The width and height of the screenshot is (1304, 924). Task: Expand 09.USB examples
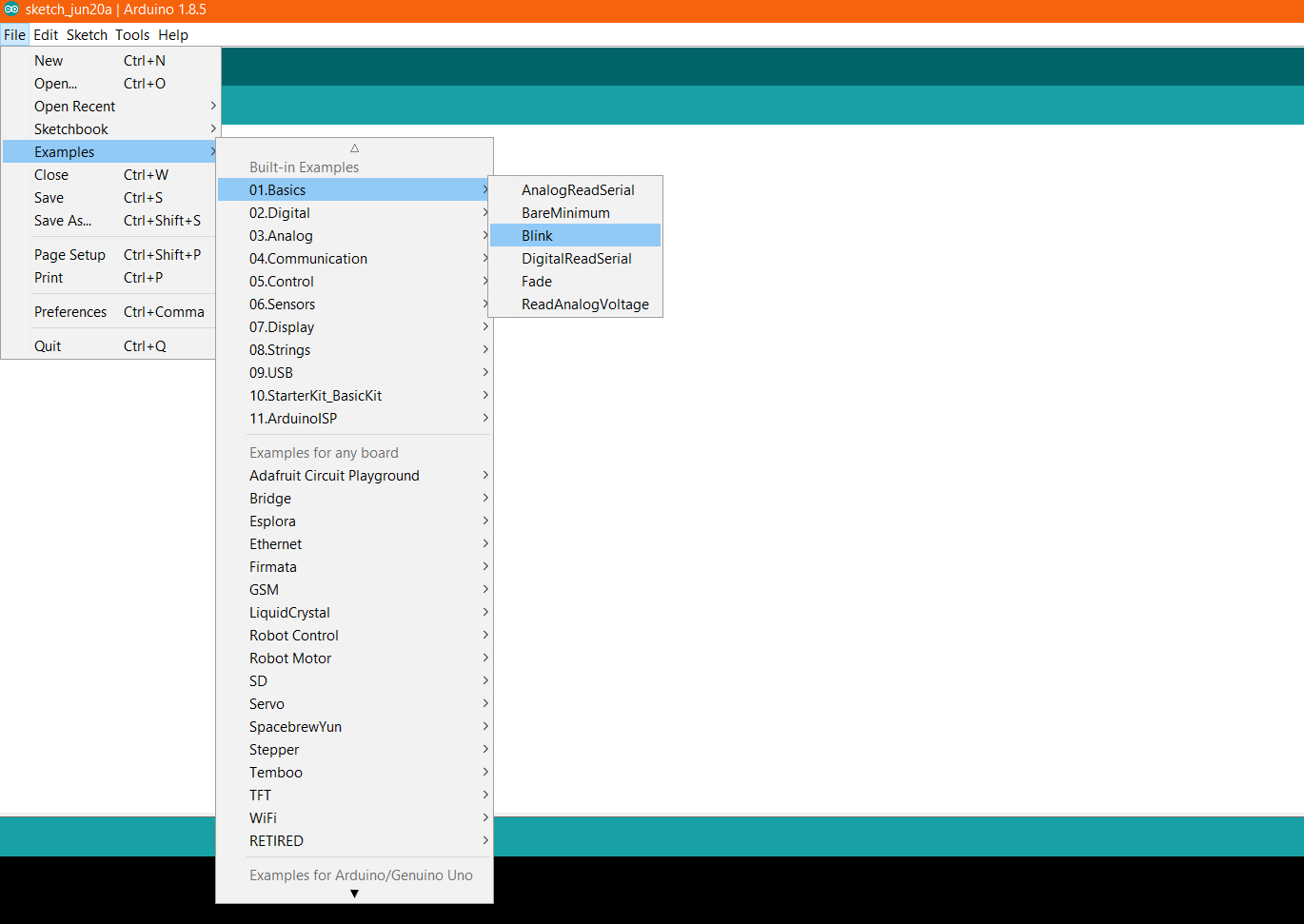point(354,373)
